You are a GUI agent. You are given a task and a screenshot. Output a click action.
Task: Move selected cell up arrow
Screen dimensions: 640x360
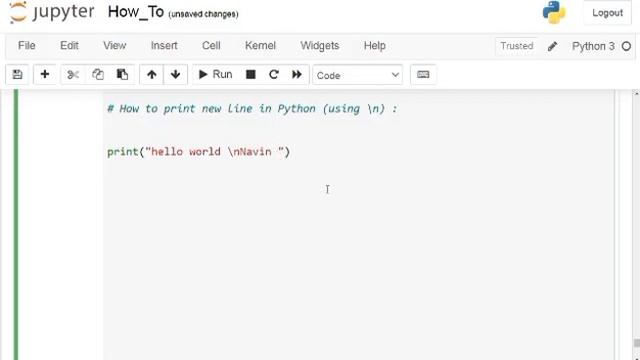coord(151,75)
